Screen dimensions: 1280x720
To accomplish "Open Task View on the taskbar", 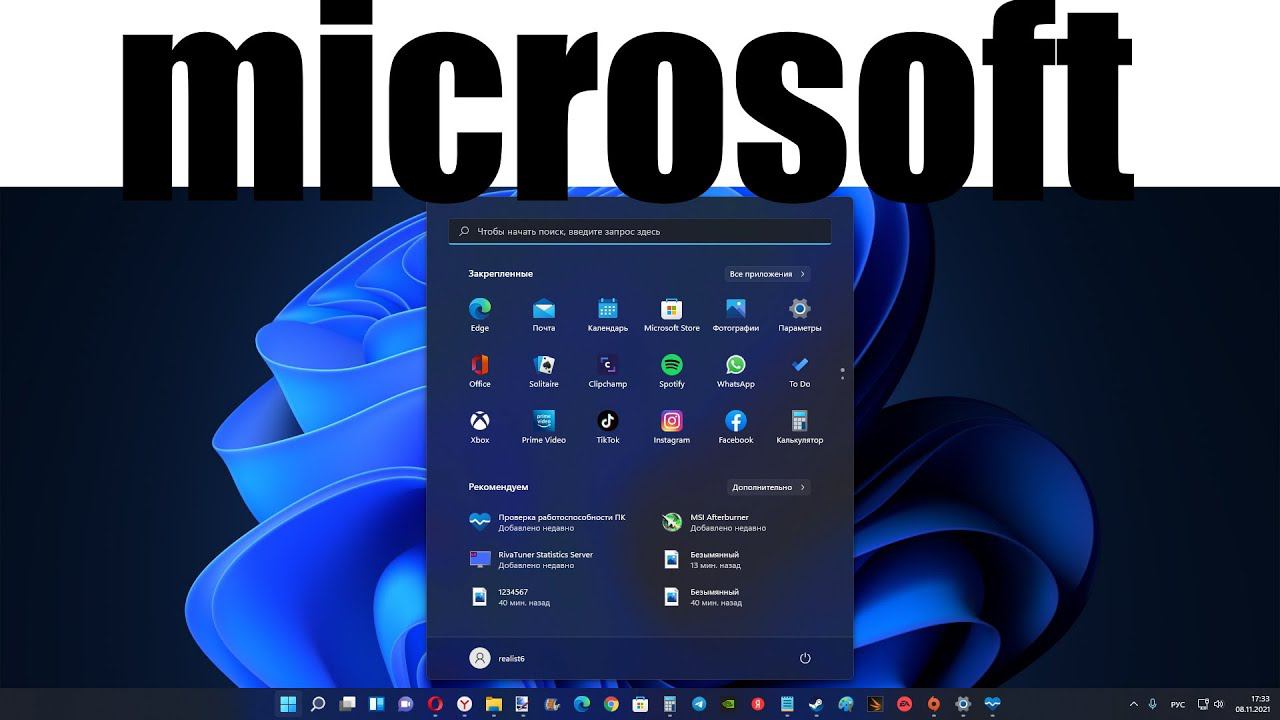I will click(x=347, y=704).
